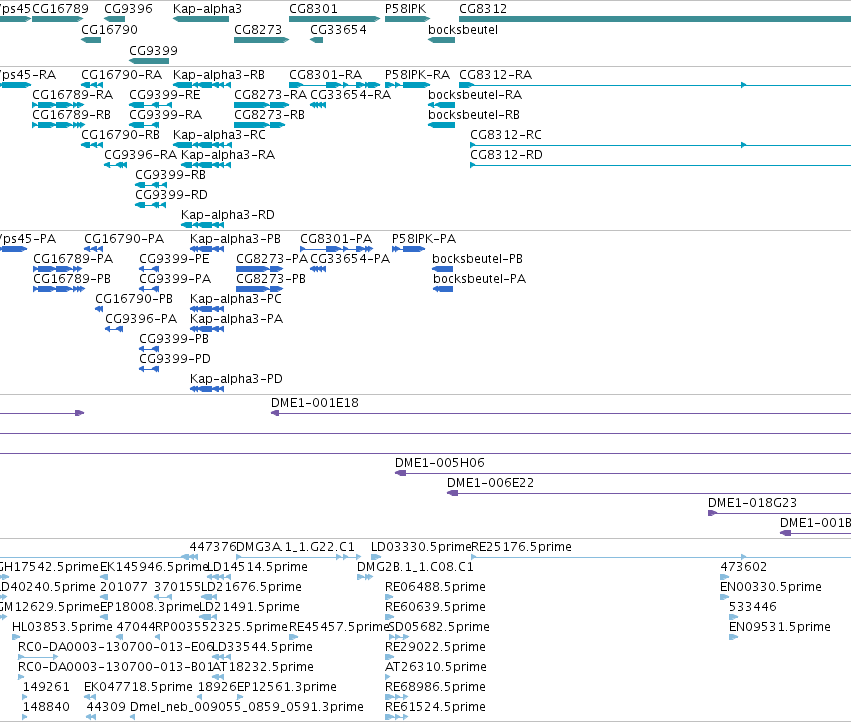Image resolution: width=851 pixels, height=722 pixels.
Task: Click the CG9399 gene label
Action: tap(153, 50)
